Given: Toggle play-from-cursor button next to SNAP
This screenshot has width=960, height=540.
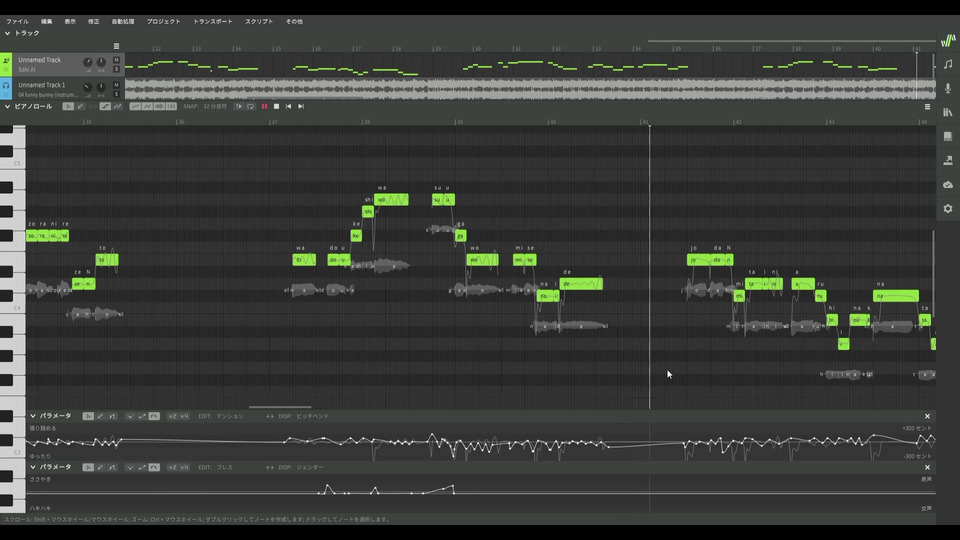Looking at the screenshot, I should click(239, 107).
